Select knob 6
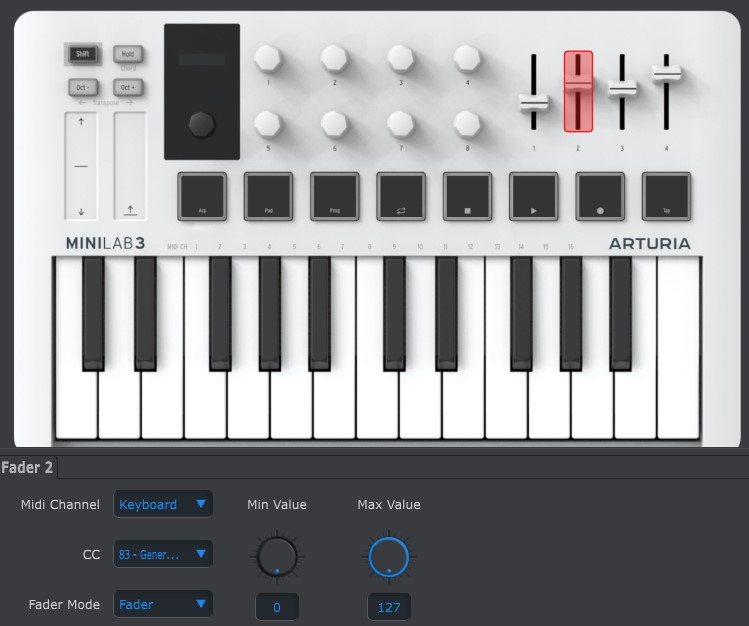 [334, 124]
